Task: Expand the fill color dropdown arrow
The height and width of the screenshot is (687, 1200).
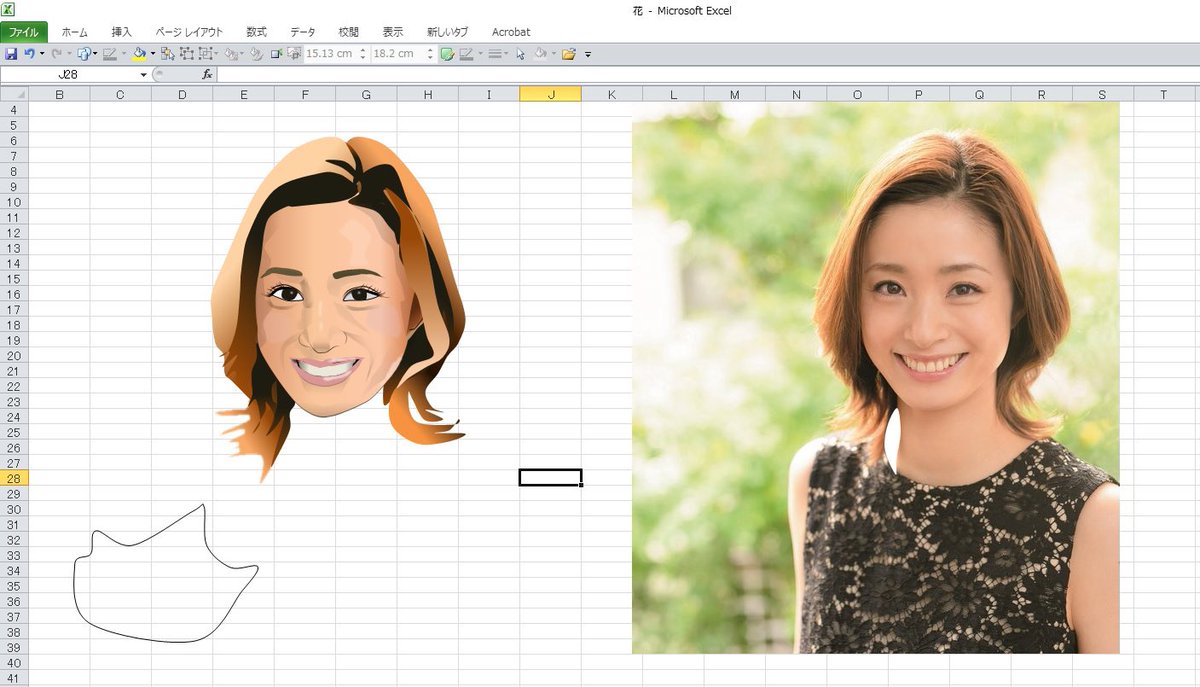Action: tap(152, 54)
